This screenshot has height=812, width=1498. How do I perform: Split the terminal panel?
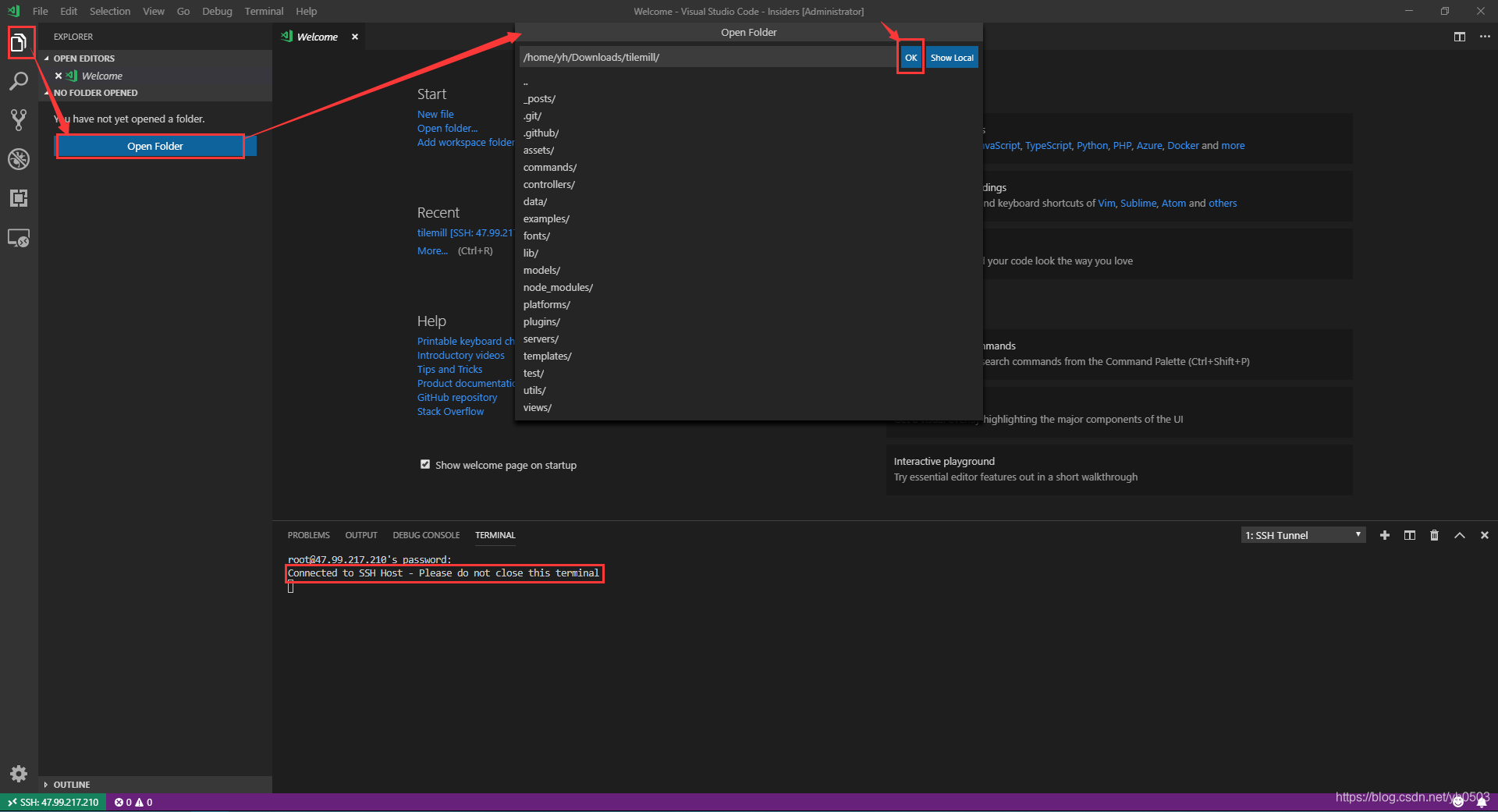click(1410, 535)
